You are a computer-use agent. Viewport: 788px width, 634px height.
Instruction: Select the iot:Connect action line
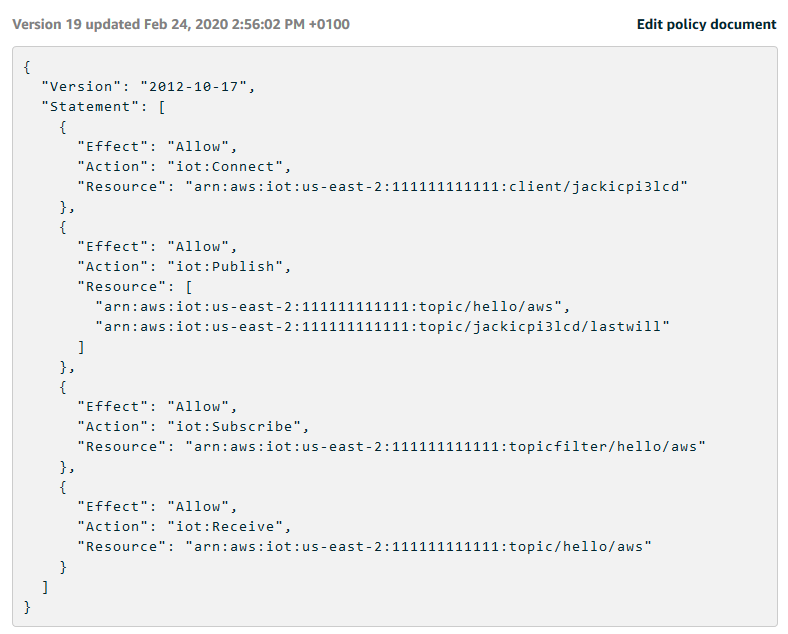(x=184, y=167)
